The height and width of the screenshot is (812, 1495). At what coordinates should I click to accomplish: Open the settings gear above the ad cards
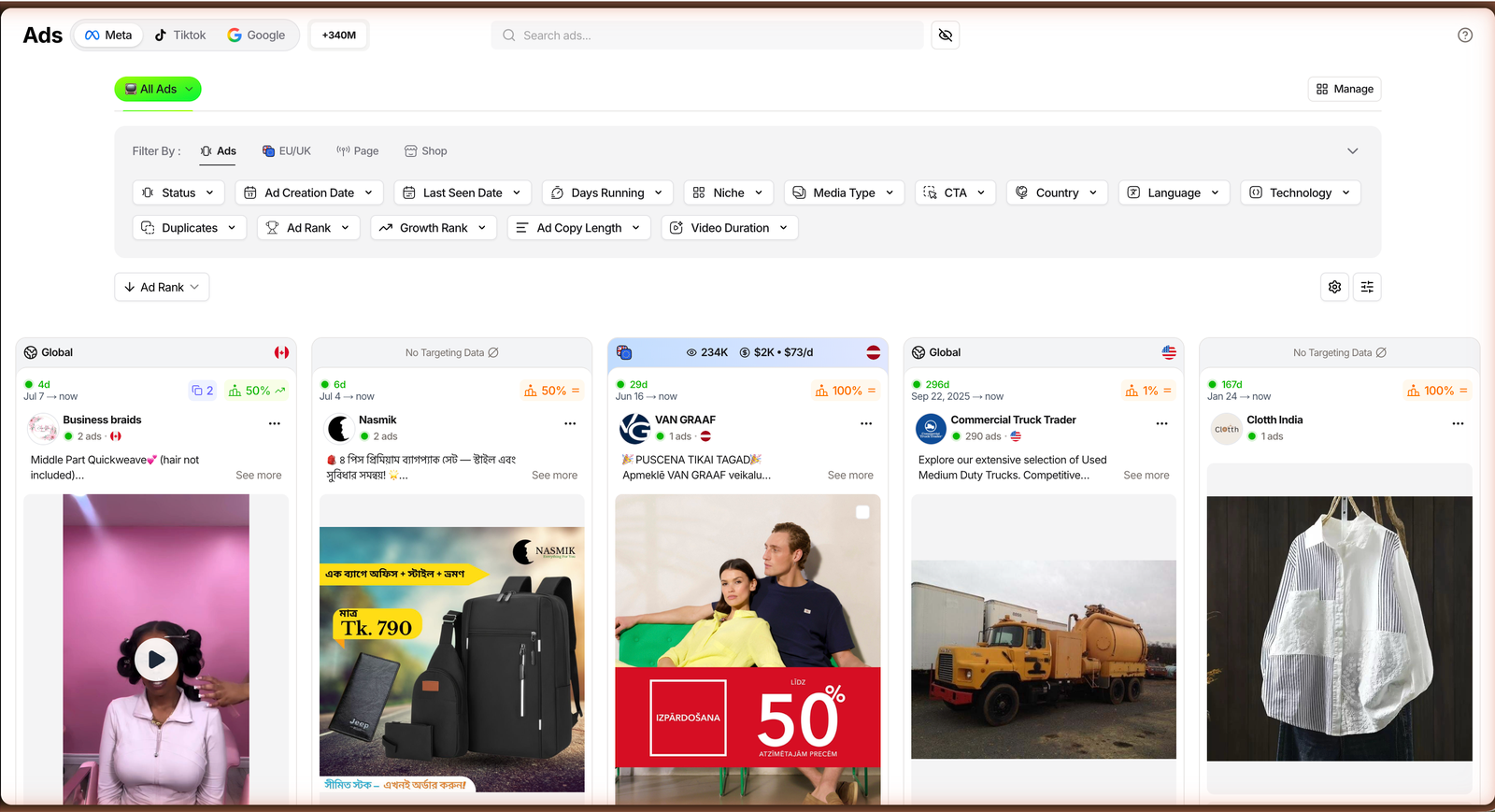pos(1335,287)
